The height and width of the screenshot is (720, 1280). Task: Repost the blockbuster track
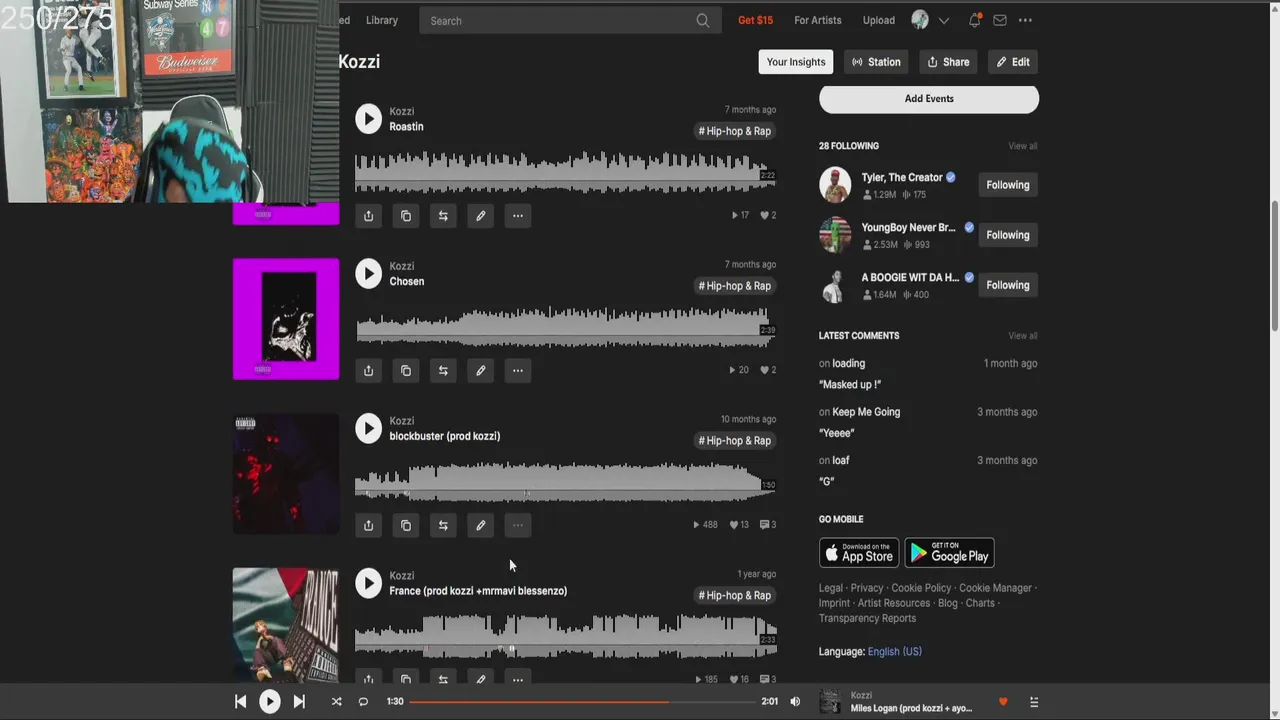click(443, 526)
